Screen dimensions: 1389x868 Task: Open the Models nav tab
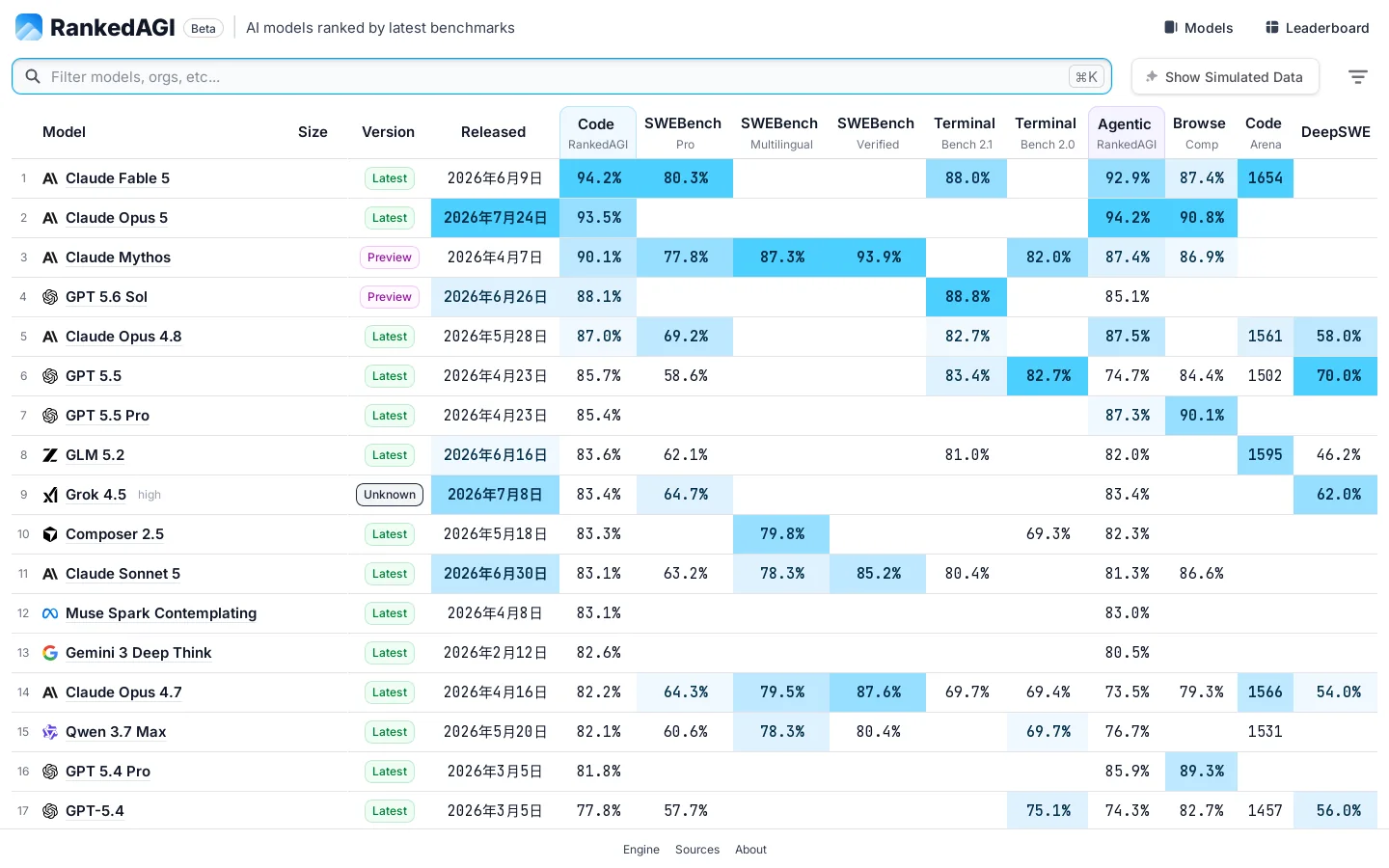click(x=1198, y=28)
